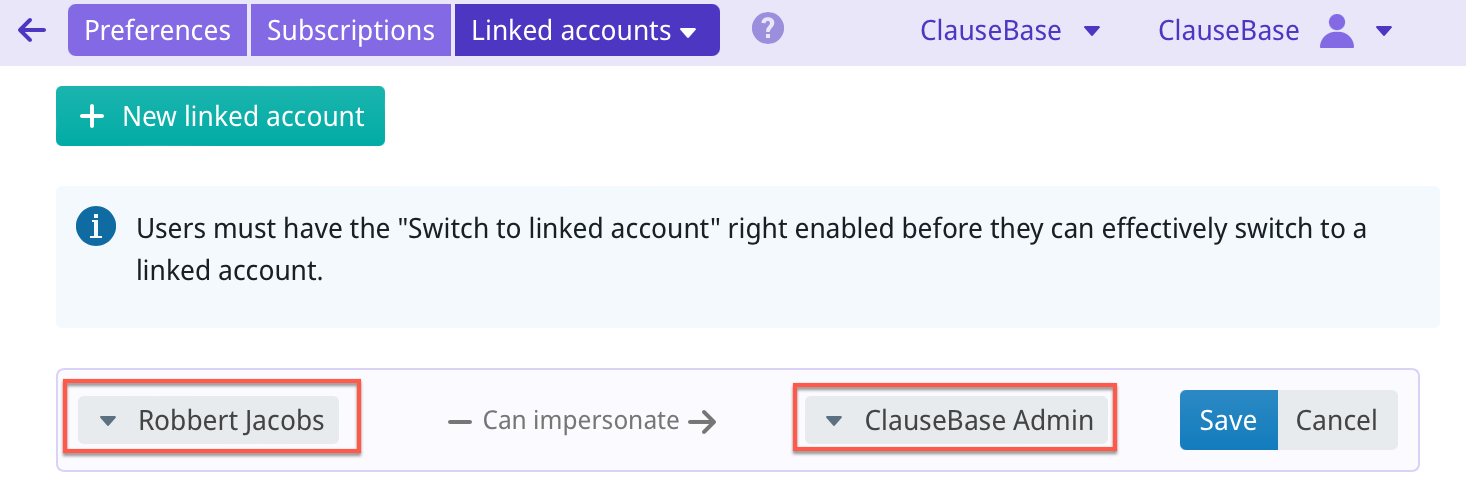Click the plus icon on New linked account

click(92, 117)
